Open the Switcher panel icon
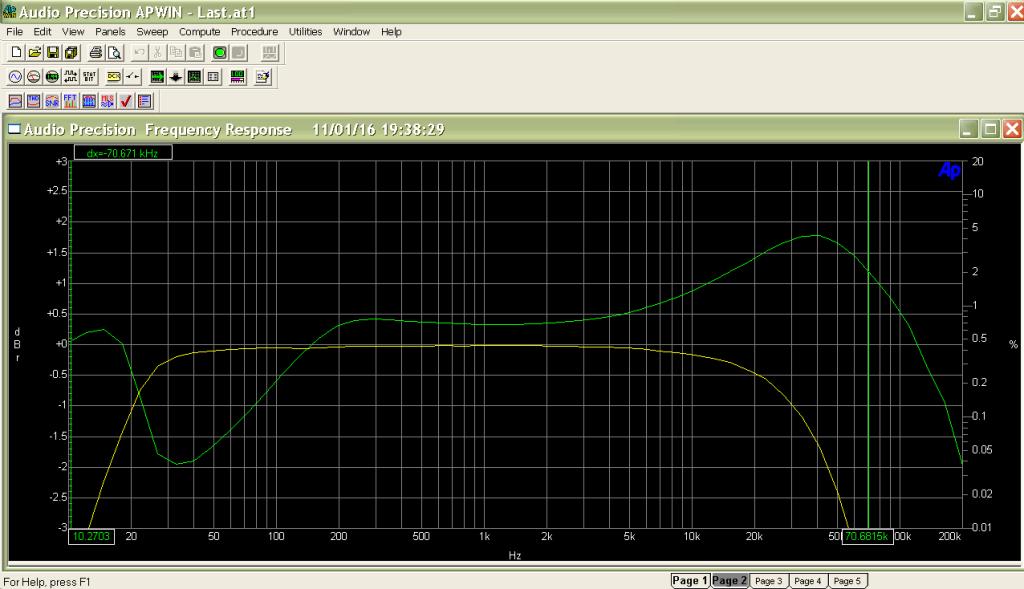This screenshot has height=589, width=1024. click(133, 77)
